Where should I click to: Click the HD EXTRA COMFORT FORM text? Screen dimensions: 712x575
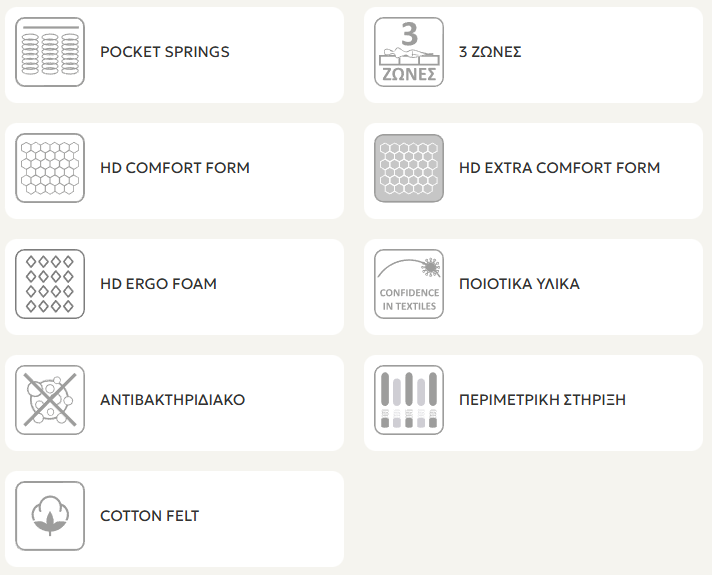pos(559,168)
